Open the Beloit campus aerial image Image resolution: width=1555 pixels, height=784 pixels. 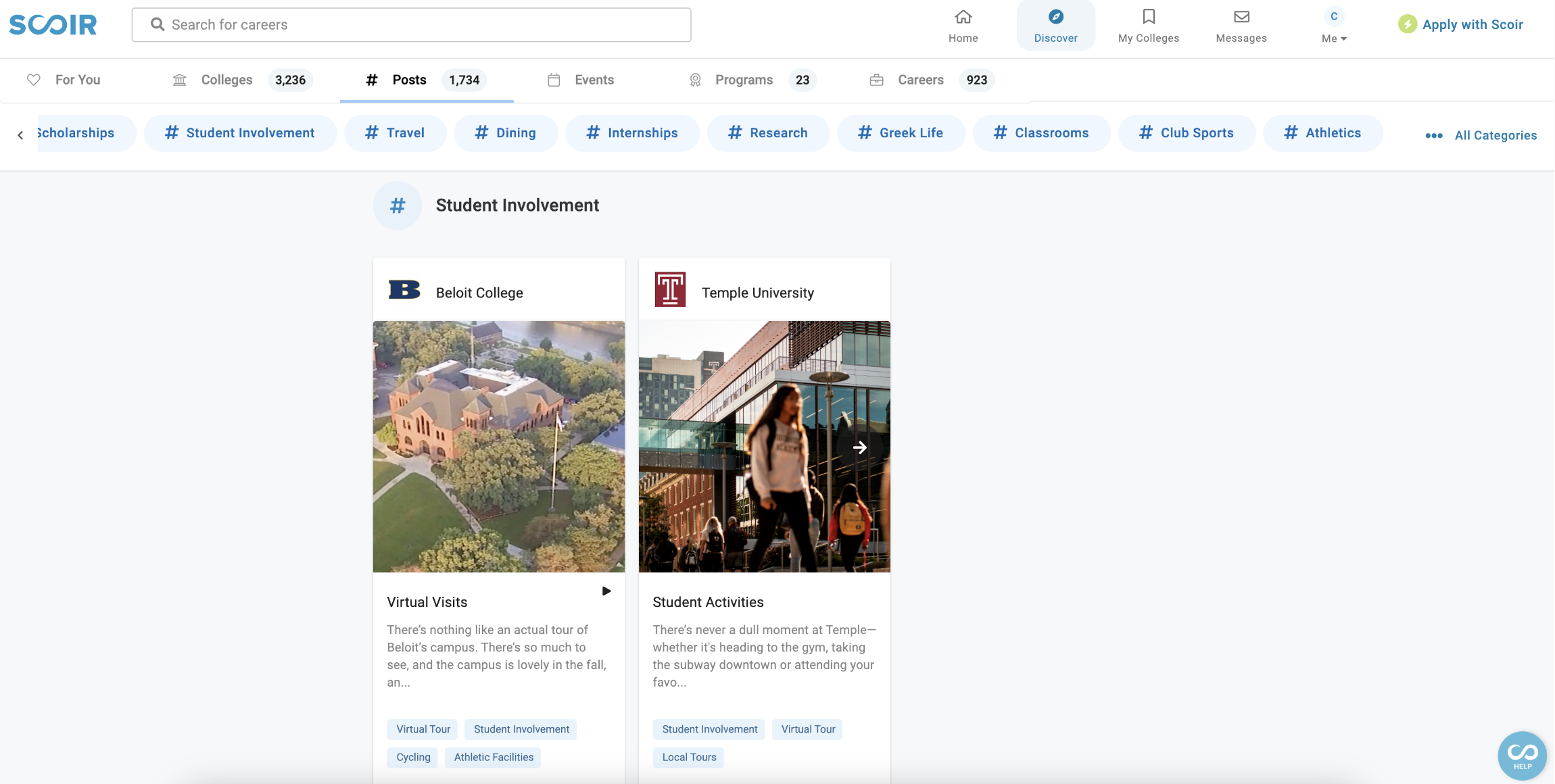click(499, 447)
